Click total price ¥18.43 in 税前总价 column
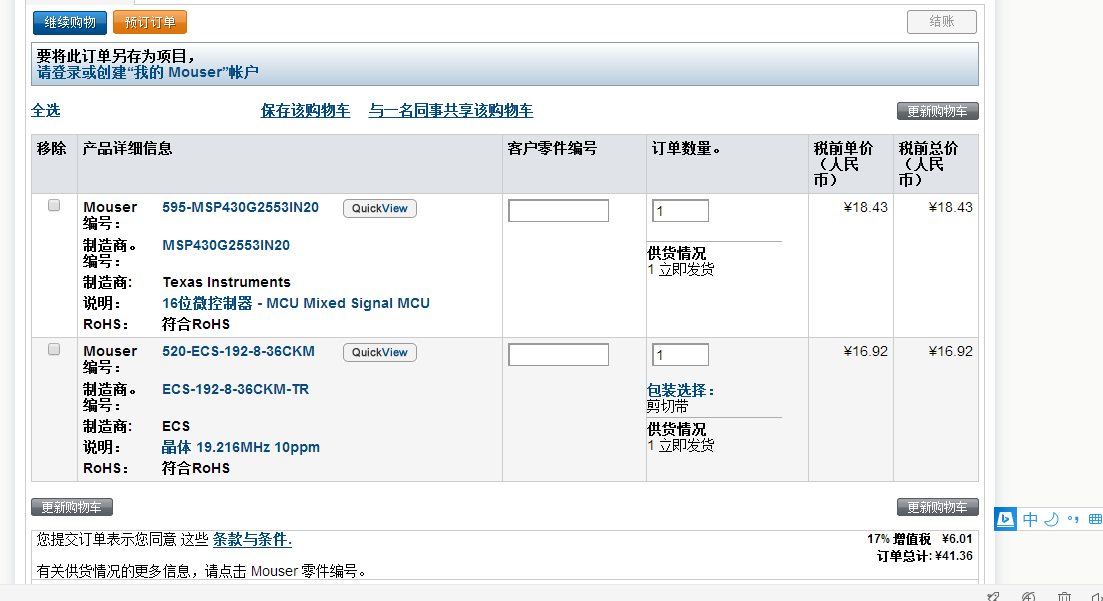 pyautogui.click(x=950, y=208)
